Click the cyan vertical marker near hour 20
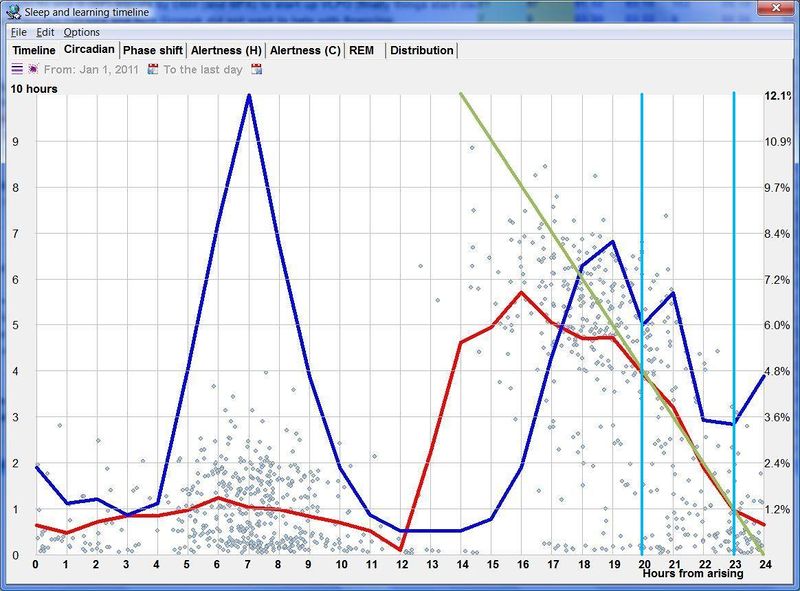800x591 pixels. click(641, 320)
